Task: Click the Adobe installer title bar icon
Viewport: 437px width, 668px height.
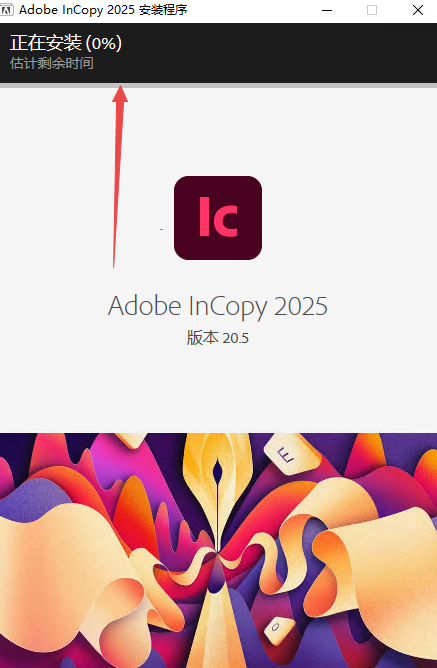Action: (x=7, y=9)
